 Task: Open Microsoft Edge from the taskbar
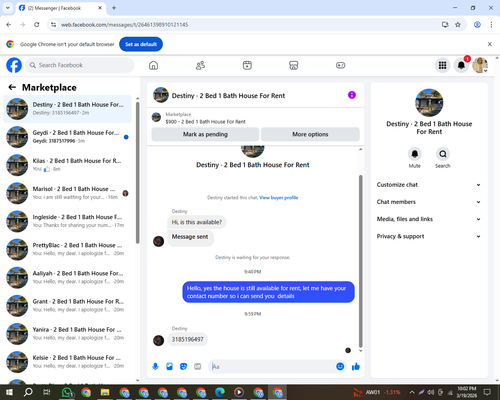click(x=220, y=392)
